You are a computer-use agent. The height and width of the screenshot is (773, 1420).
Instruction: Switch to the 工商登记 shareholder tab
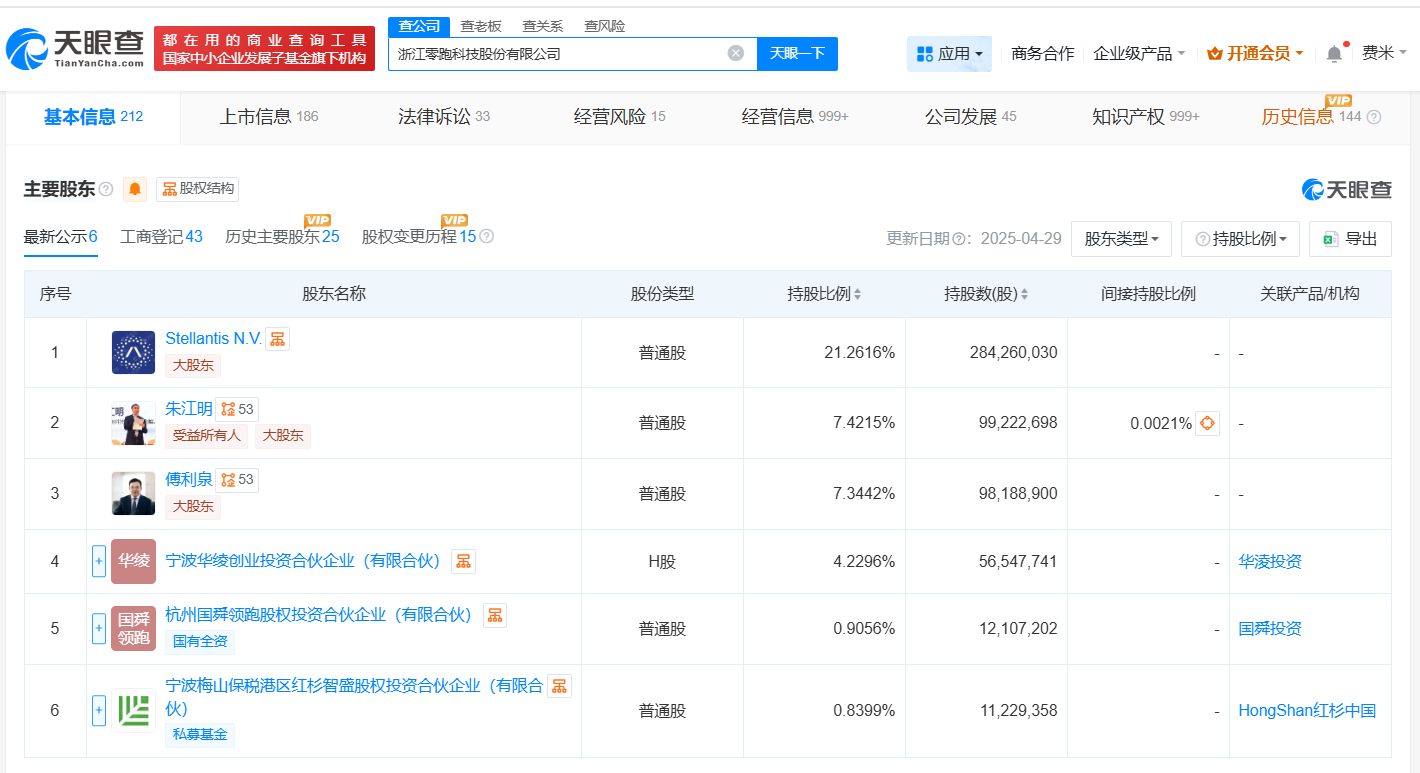point(161,237)
